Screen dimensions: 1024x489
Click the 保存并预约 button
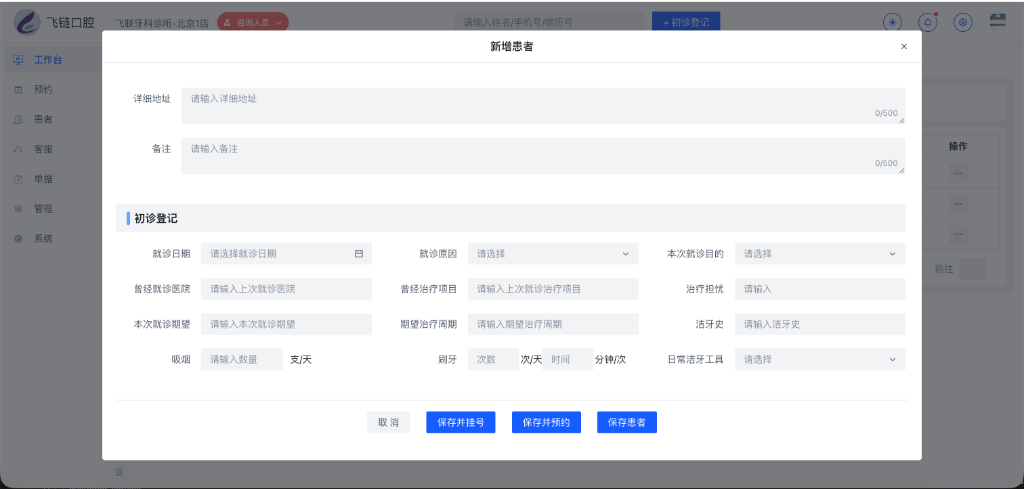pos(546,422)
